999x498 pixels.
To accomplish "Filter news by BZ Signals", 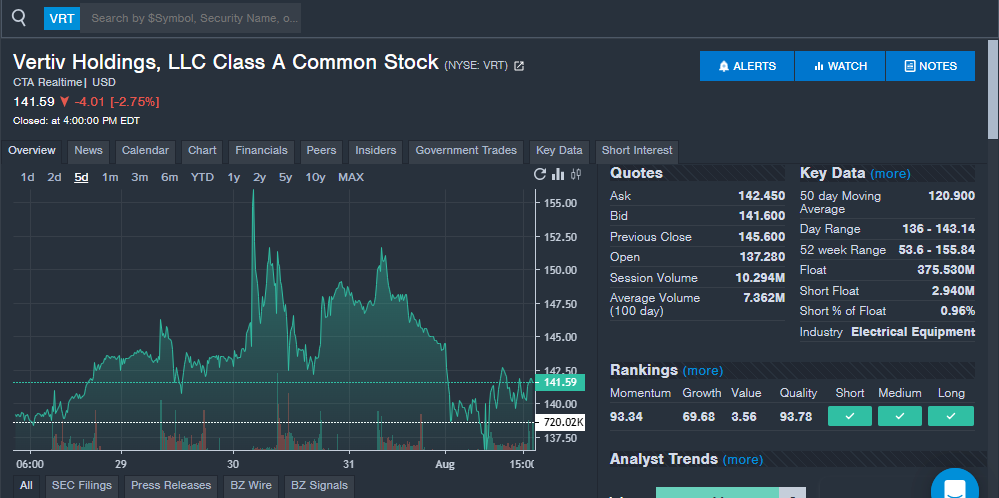I will pyautogui.click(x=319, y=486).
